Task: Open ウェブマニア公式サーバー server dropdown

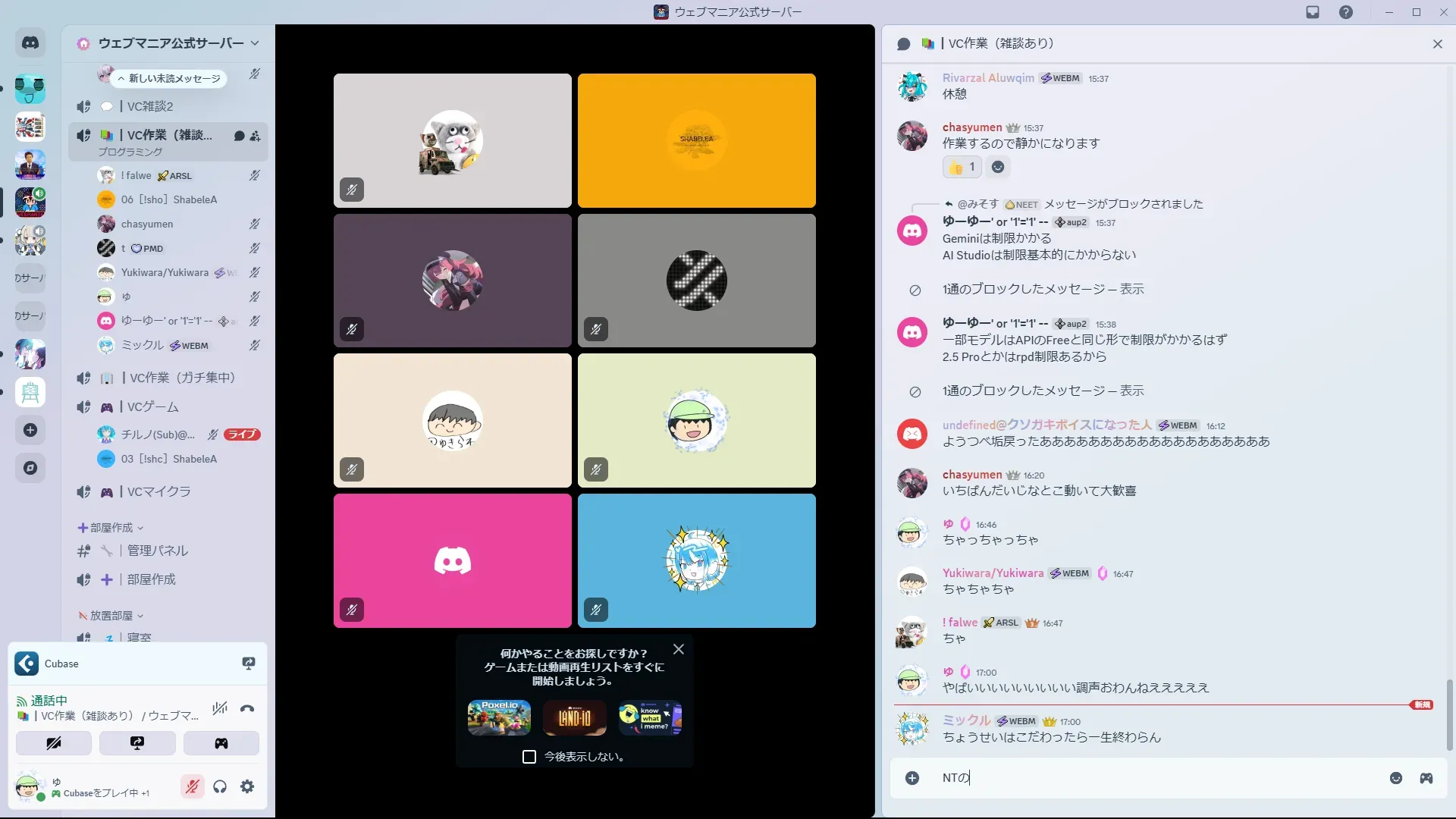Action: pos(171,43)
